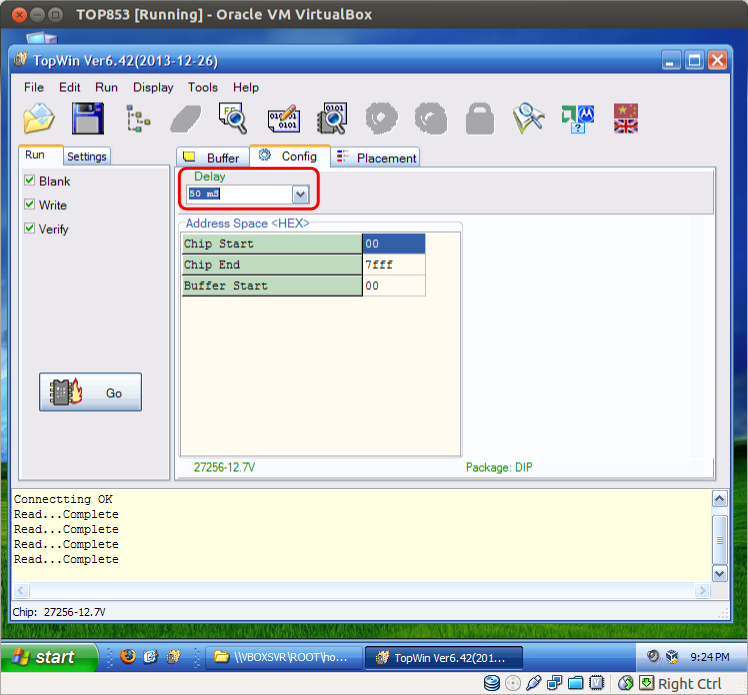Click the grayed eraser chip icon
The image size is (748, 695).
(x=186, y=119)
